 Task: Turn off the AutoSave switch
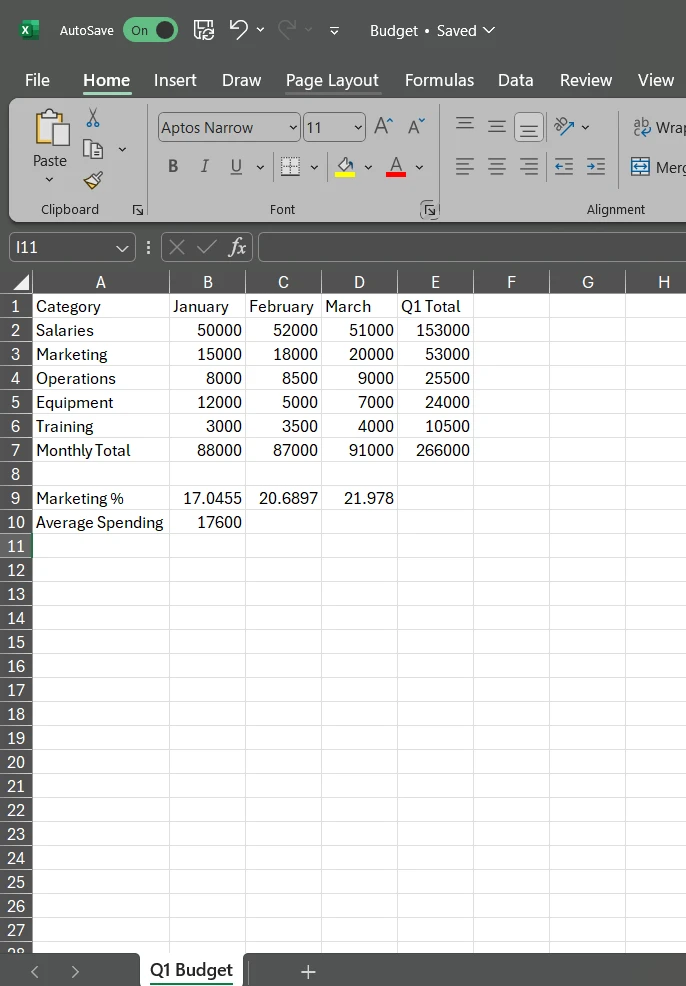tap(150, 30)
